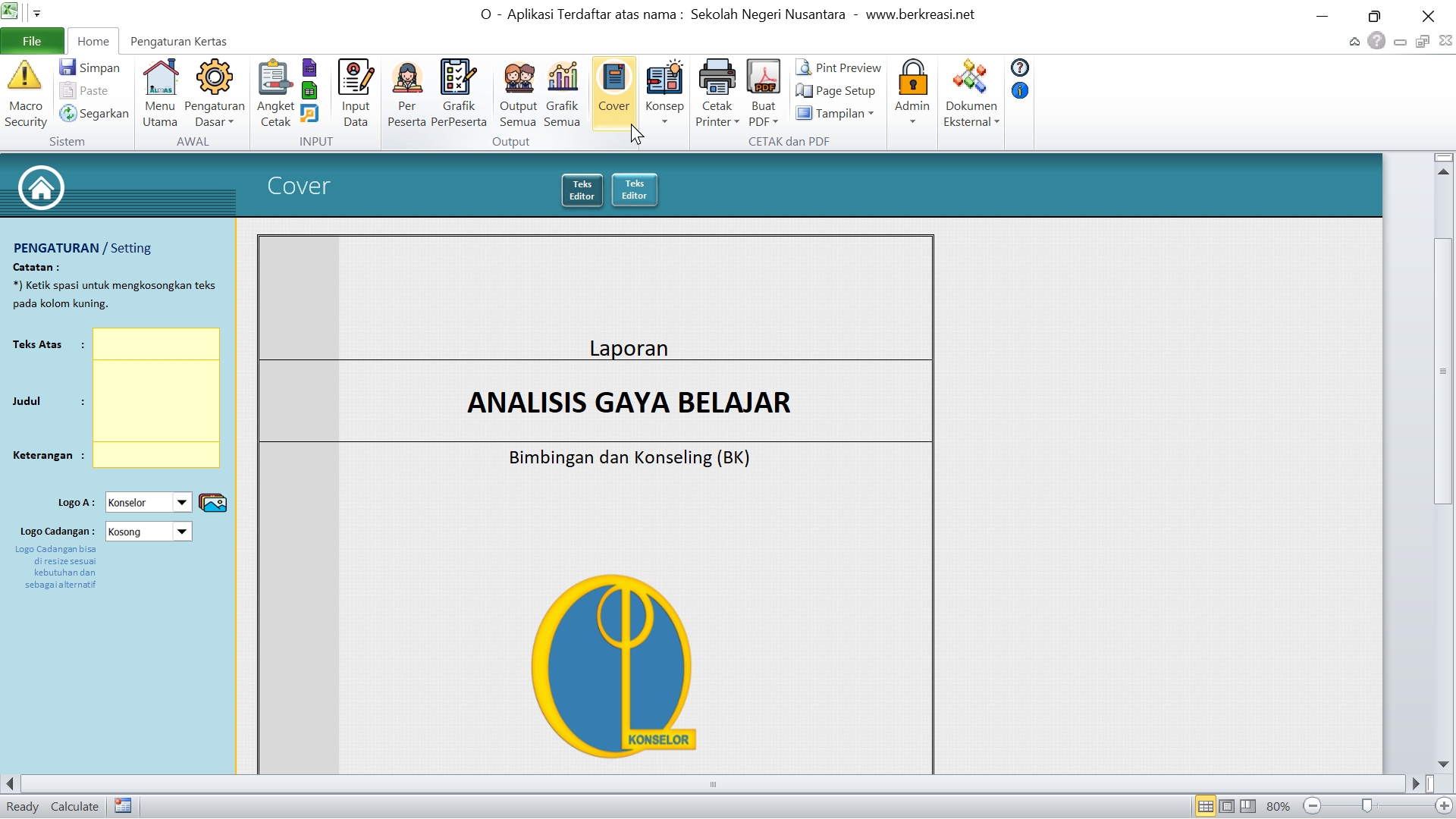Open the File menu tab
Image resolution: width=1456 pixels, height=819 pixels.
32,41
